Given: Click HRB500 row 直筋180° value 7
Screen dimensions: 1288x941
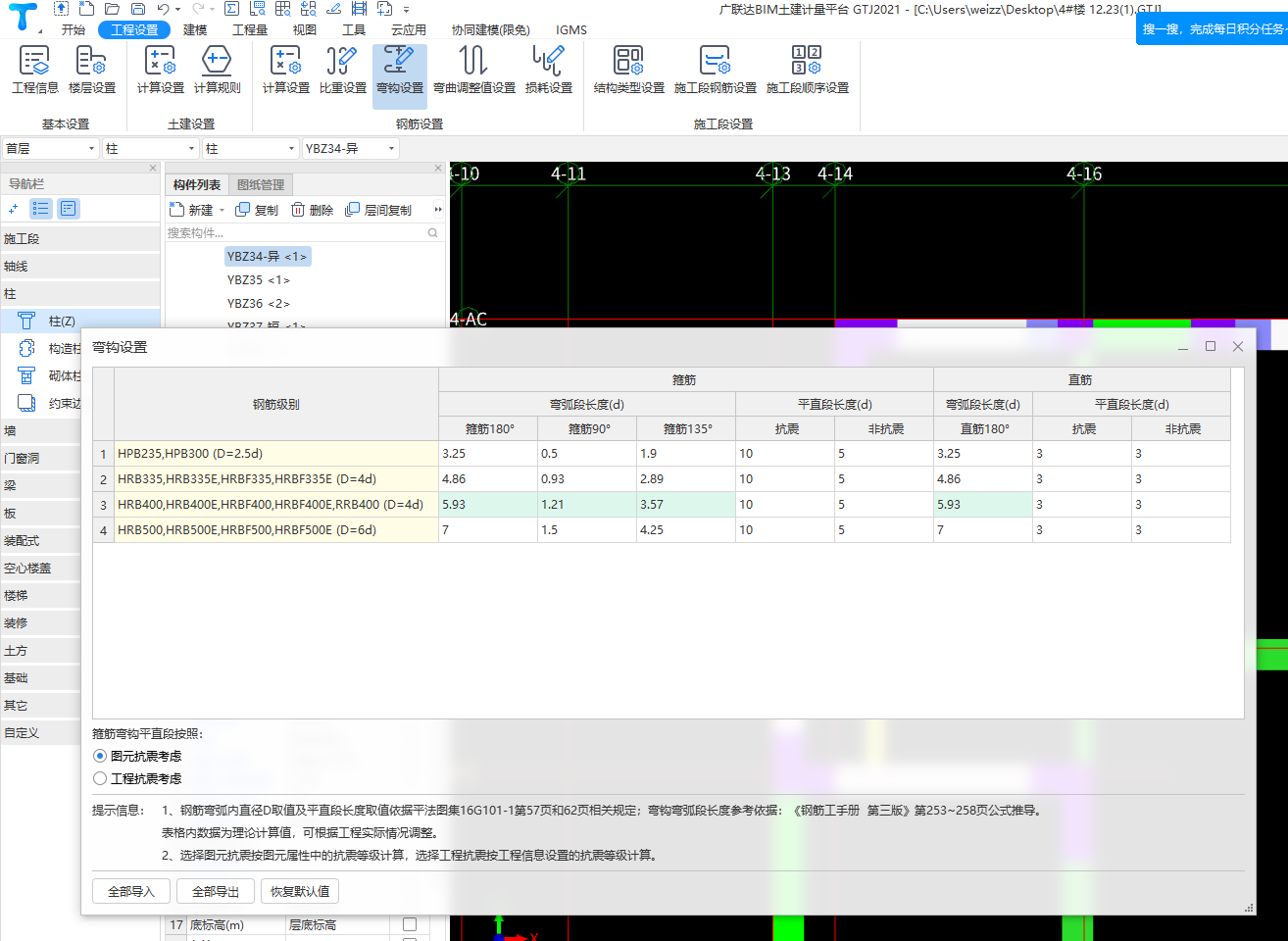Looking at the screenshot, I should (983, 530).
